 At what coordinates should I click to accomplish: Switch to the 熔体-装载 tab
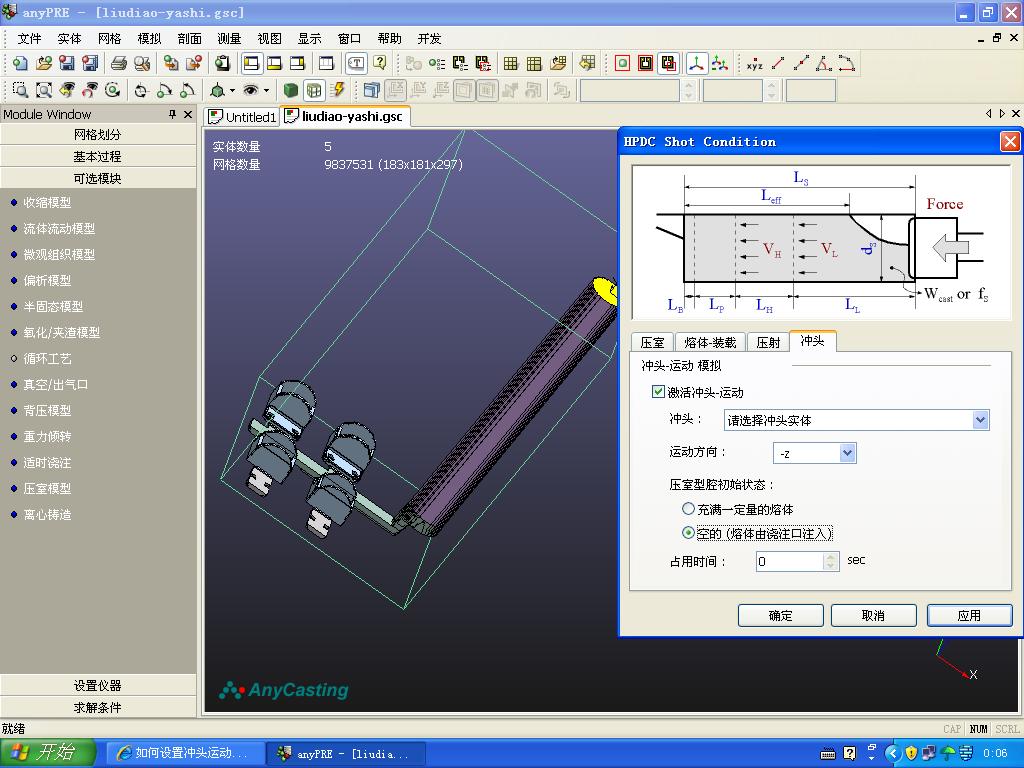point(710,342)
